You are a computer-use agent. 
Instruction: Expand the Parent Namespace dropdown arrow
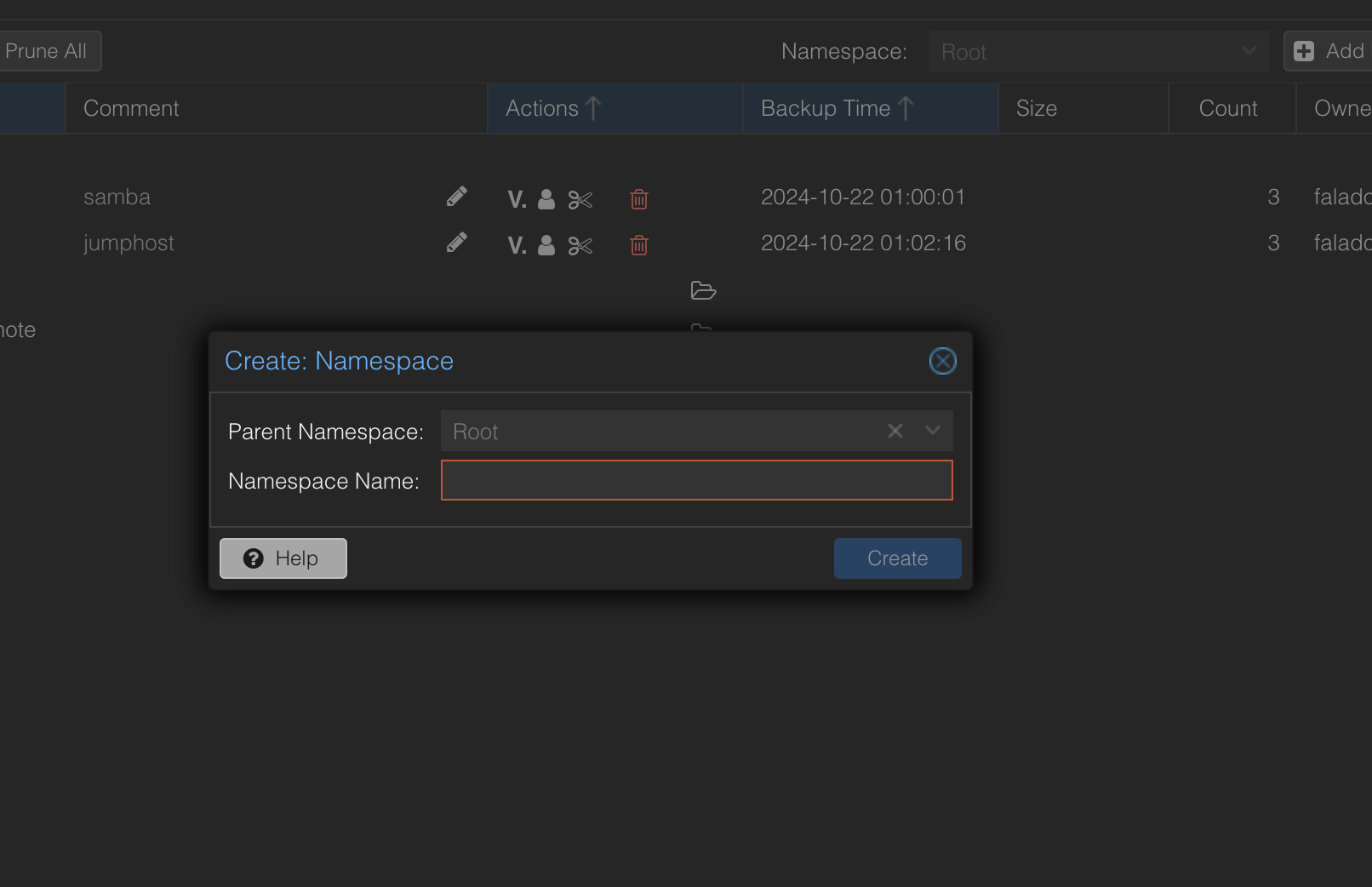click(x=933, y=431)
